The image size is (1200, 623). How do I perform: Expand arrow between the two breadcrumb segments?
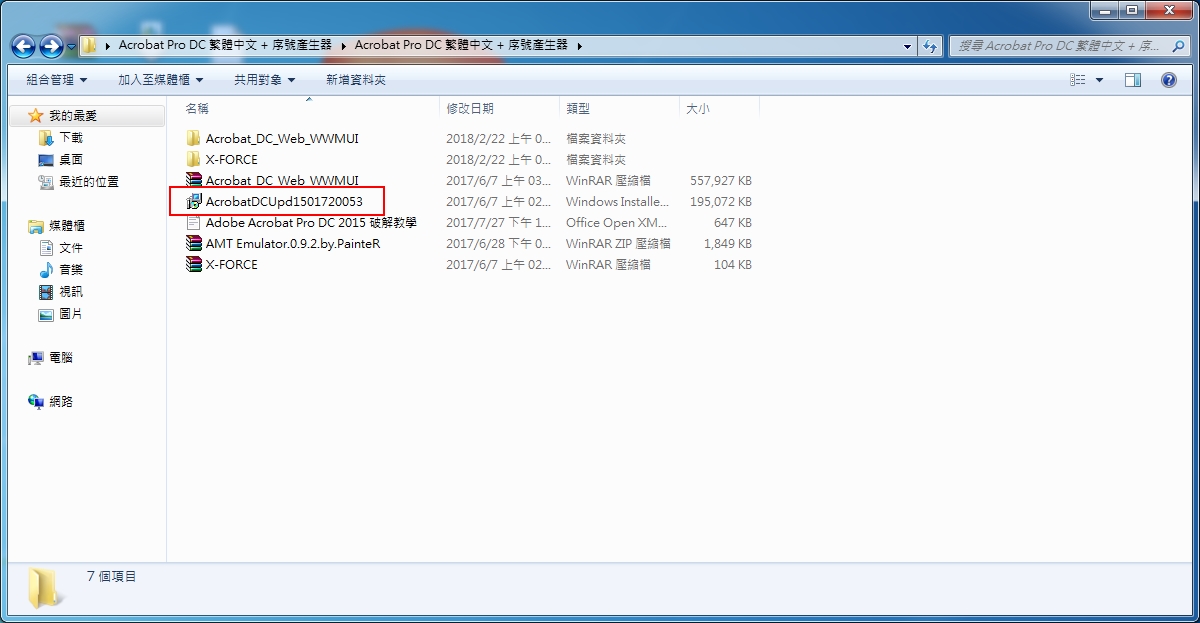pyautogui.click(x=344, y=46)
